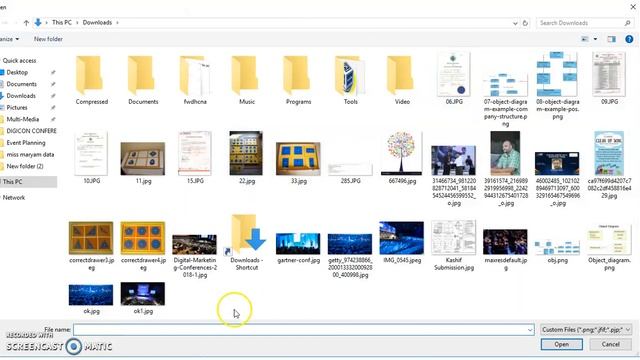
Task: Expand the File name dropdown arrow
Action: coord(530,330)
